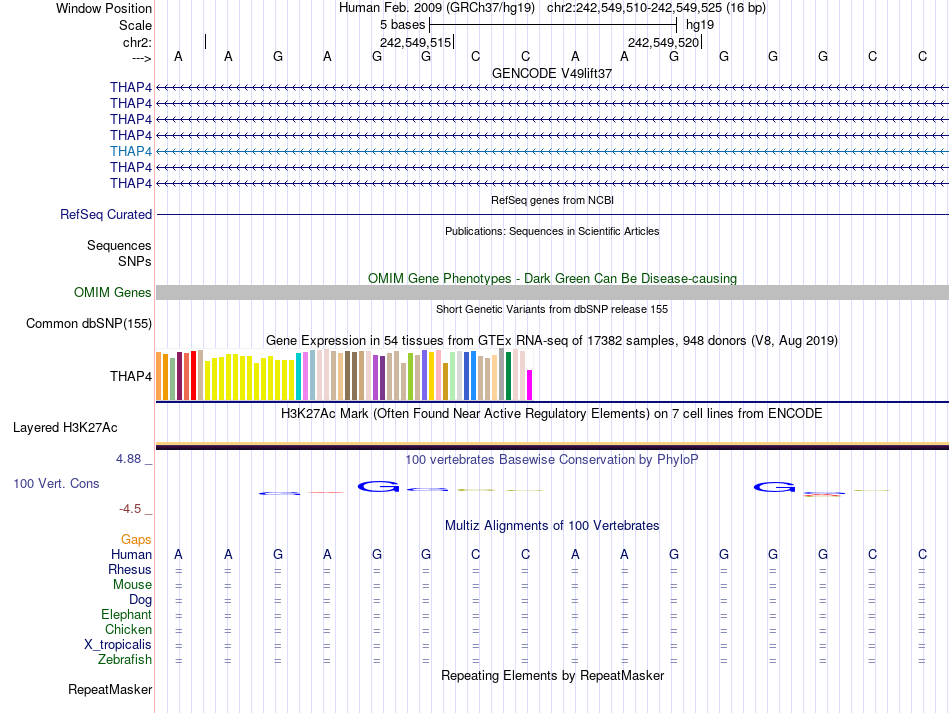Select the Elephant alignment row label
This screenshot has height=713, width=950.
127,615
